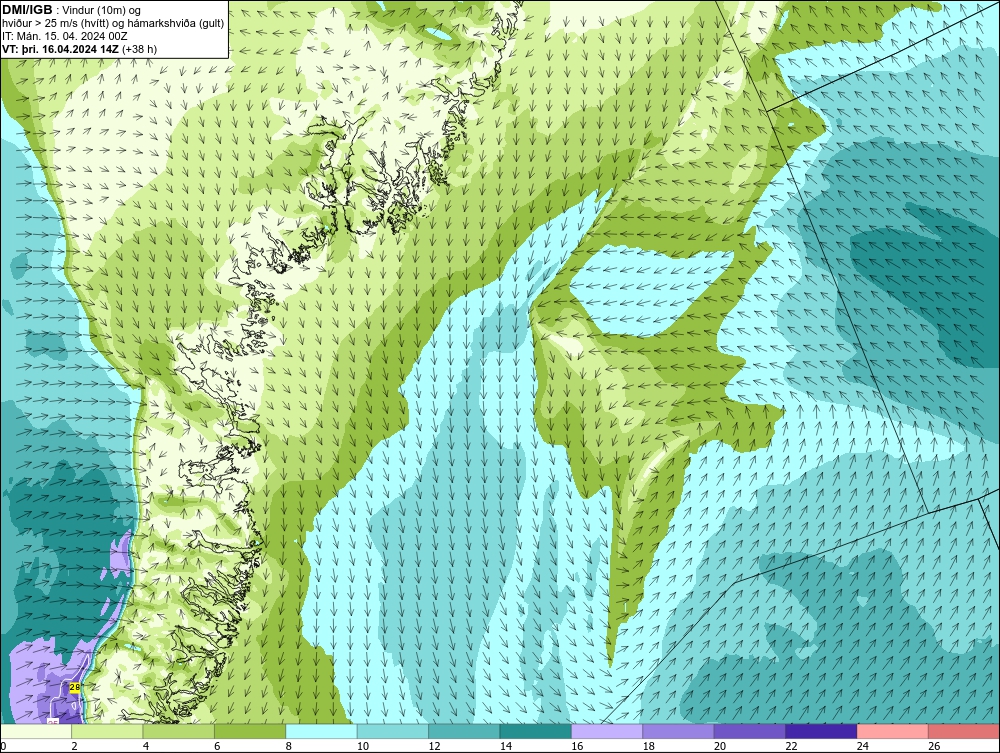
Task: Click the legend scale number "22"
Action: (x=791, y=746)
